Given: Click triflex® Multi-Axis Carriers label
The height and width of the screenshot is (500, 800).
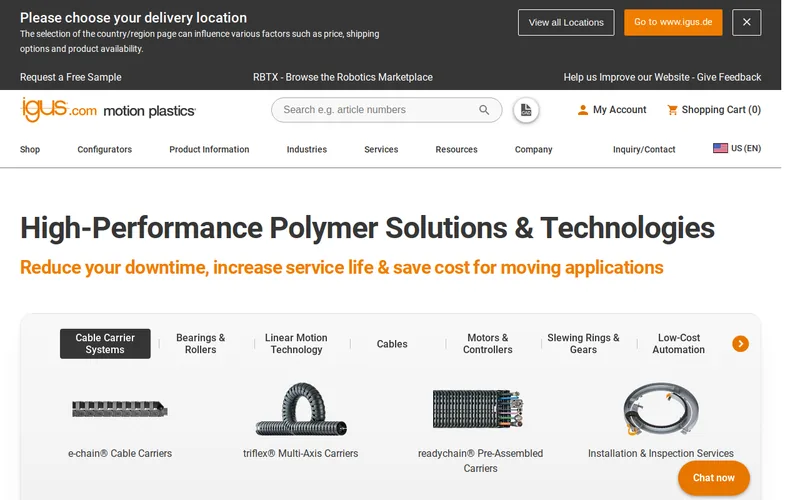Looking at the screenshot, I should 301,454.
